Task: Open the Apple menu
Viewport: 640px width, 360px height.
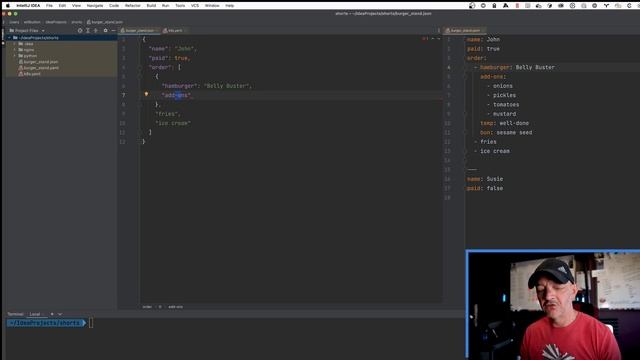Action: click(x=7, y=6)
